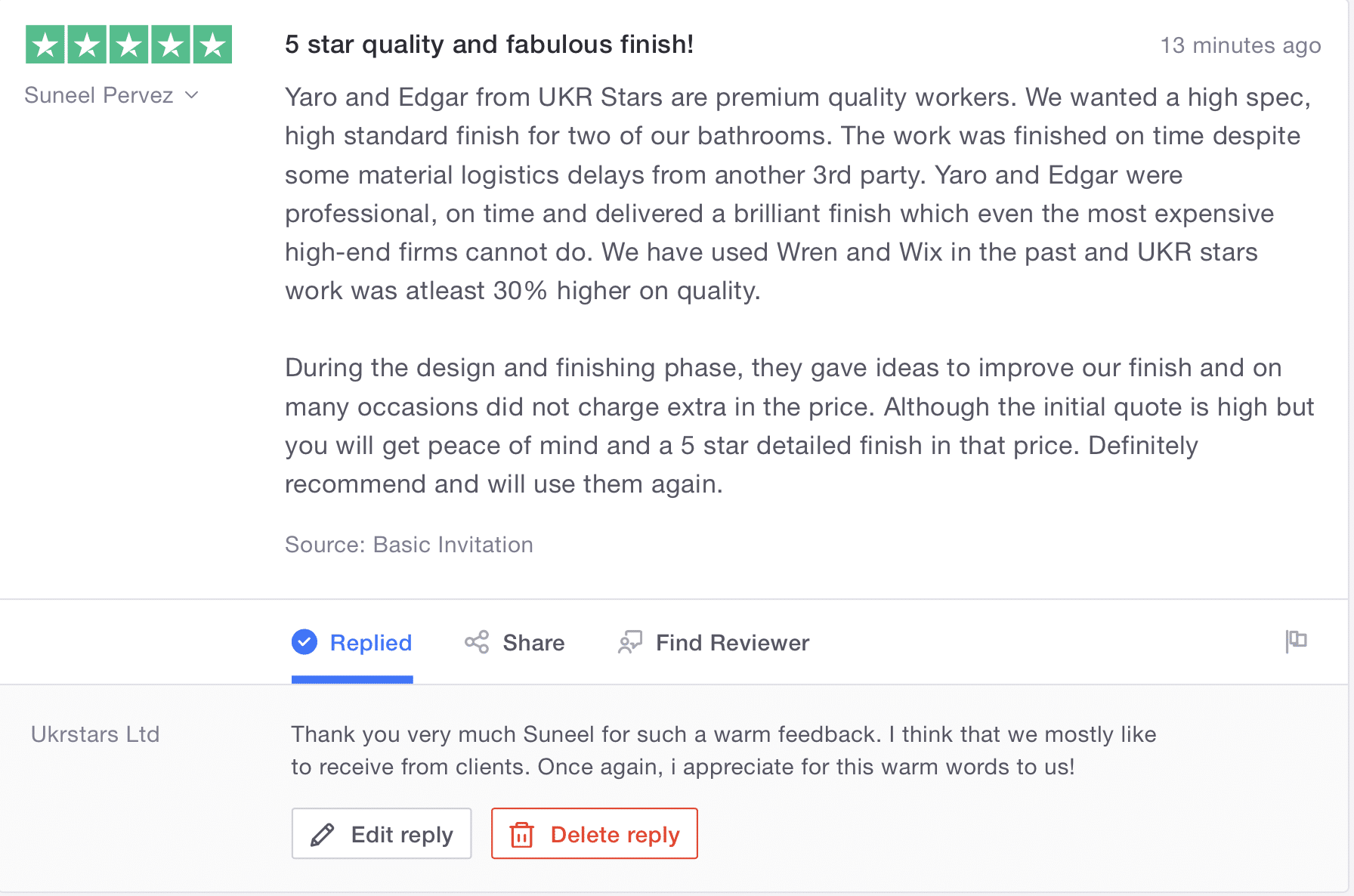The width and height of the screenshot is (1354, 896).
Task: Click the Ukrstars Ltd company name
Action: pyautogui.click(x=95, y=734)
